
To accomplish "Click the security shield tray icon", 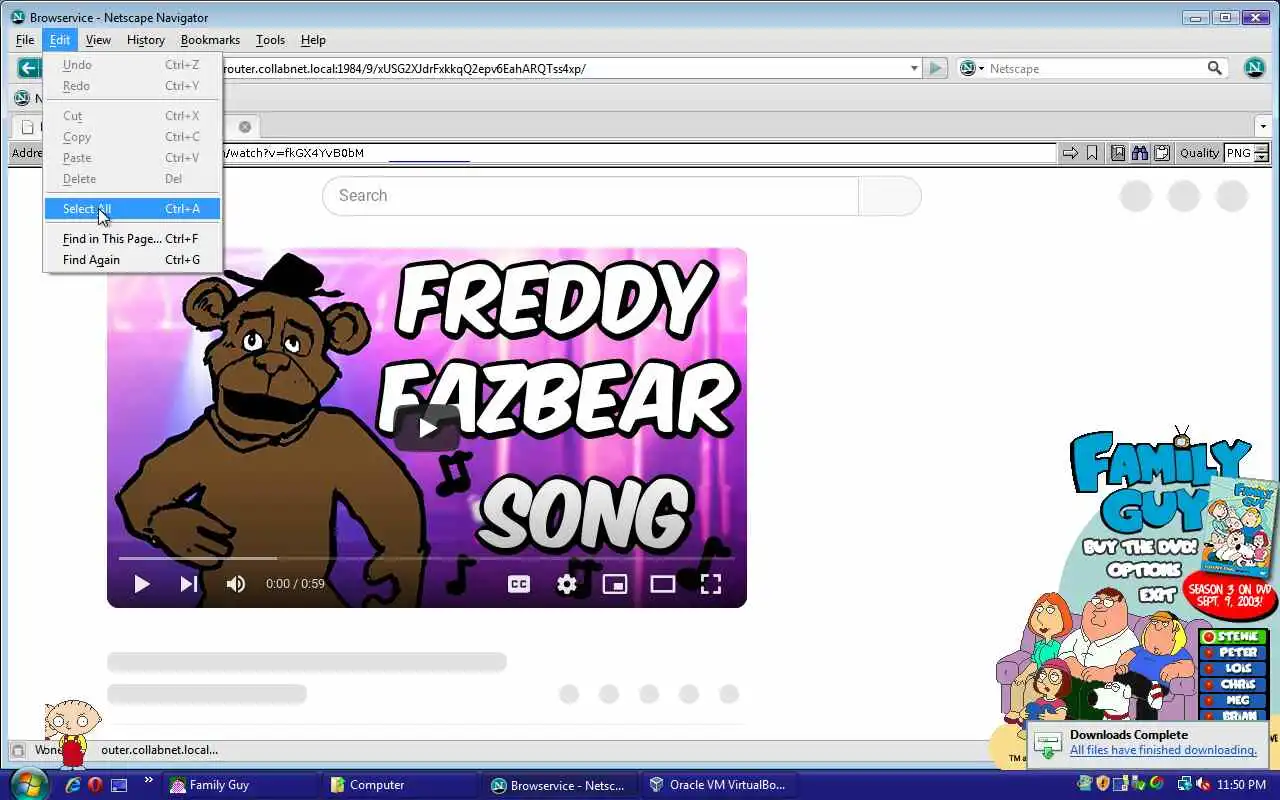I will (1103, 784).
